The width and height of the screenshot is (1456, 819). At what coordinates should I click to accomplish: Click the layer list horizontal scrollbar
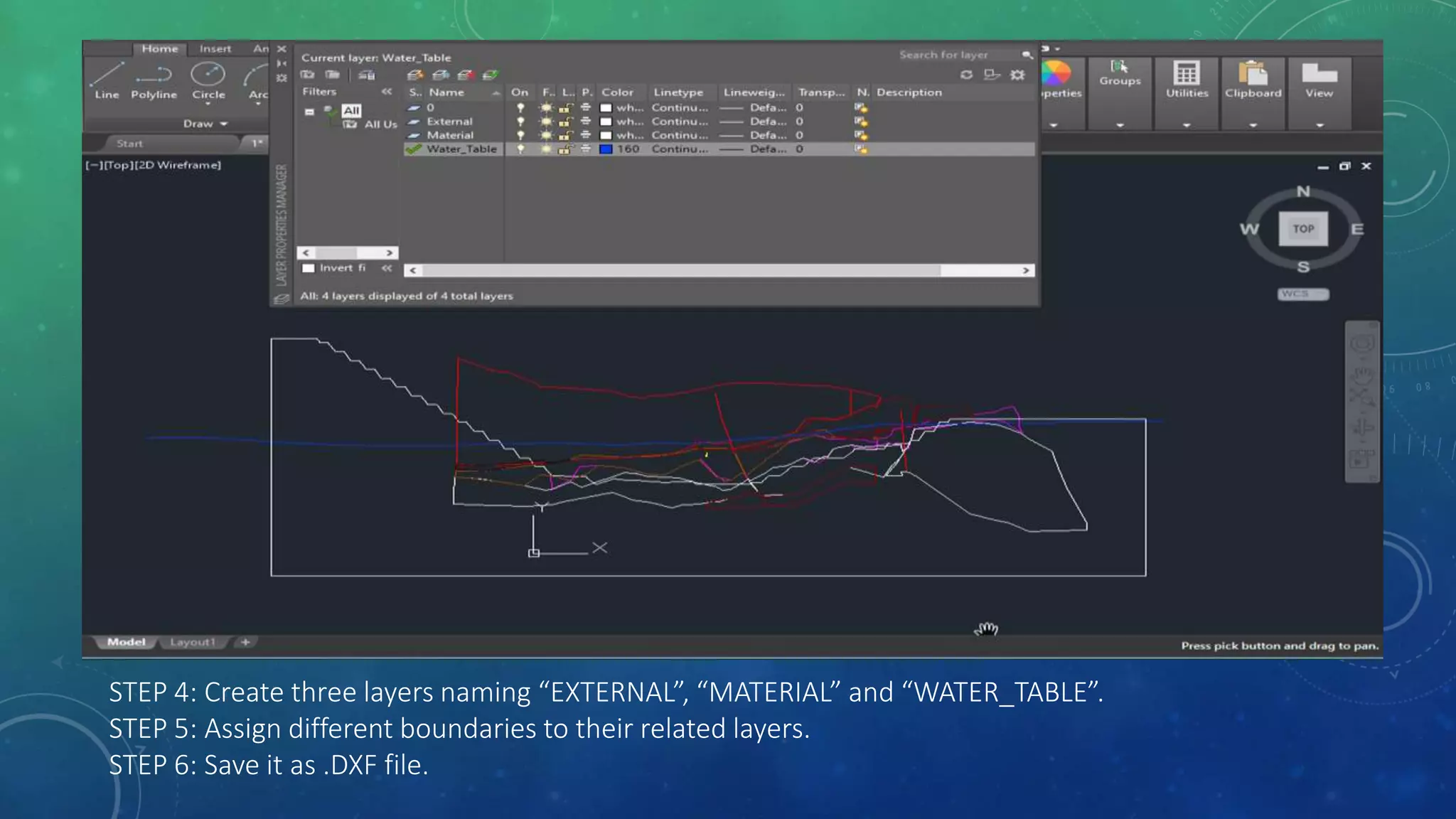click(719, 270)
